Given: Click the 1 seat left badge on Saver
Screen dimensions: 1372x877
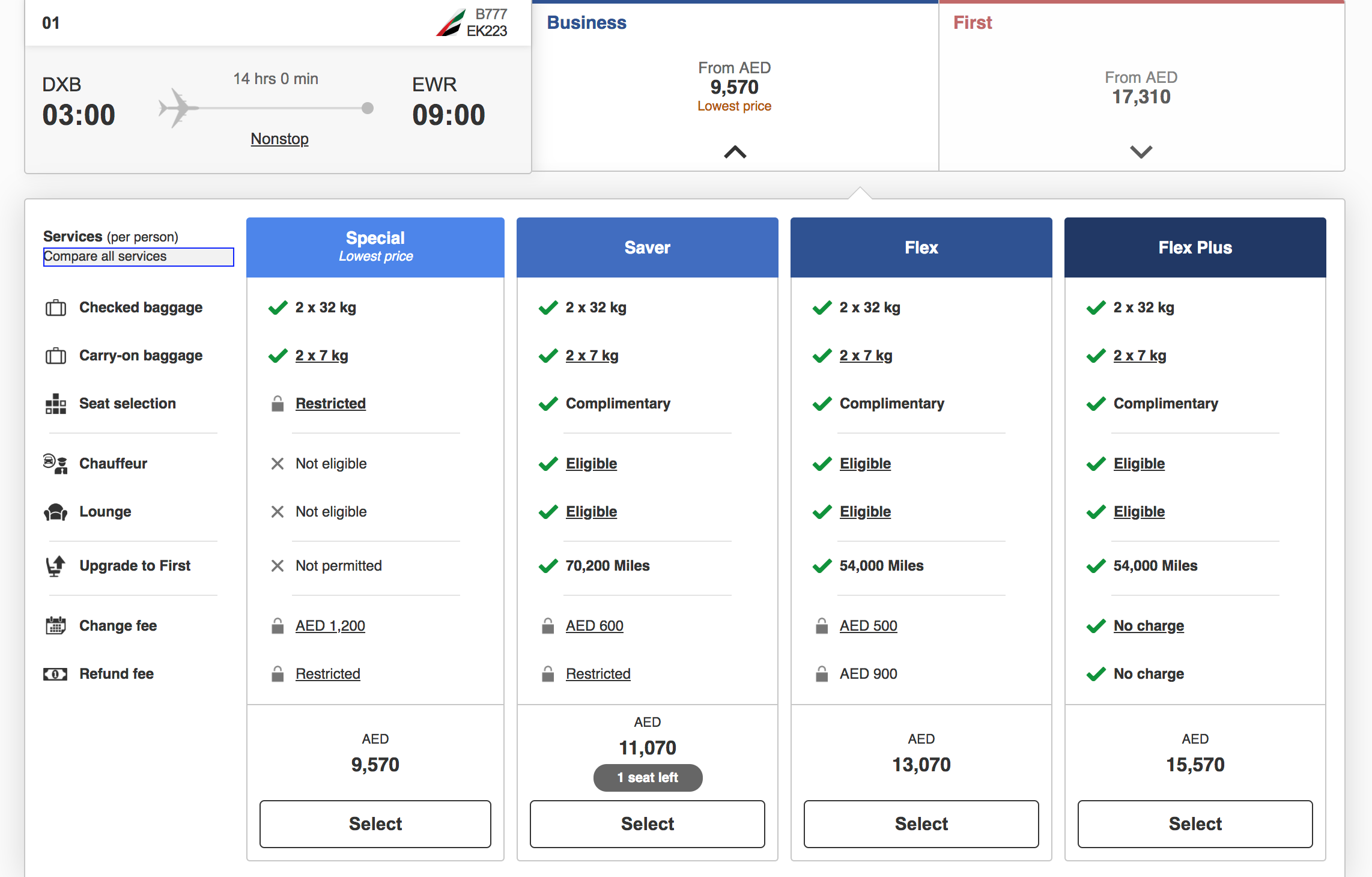Looking at the screenshot, I should [x=647, y=777].
